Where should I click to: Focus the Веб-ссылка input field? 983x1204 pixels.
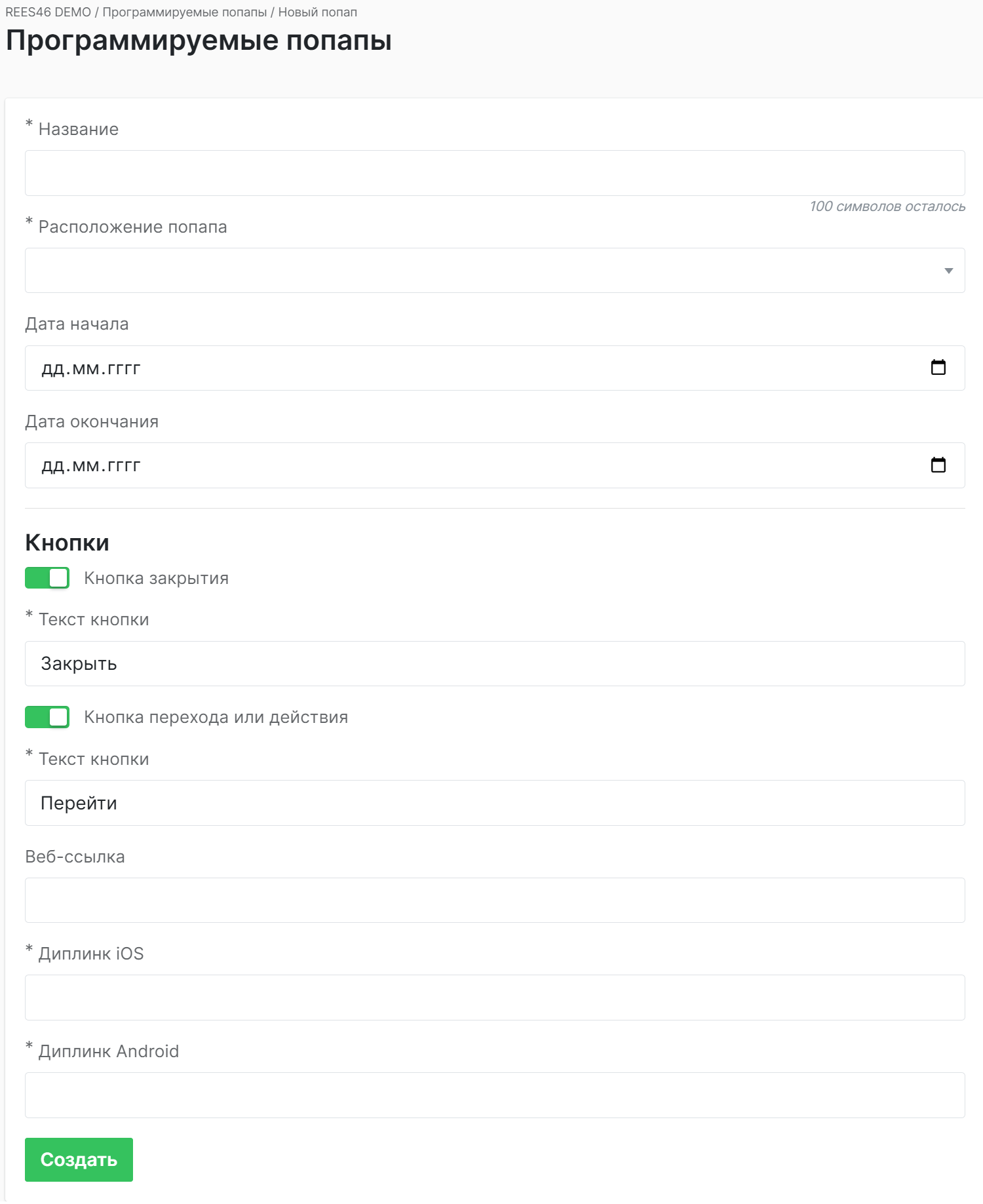point(494,900)
